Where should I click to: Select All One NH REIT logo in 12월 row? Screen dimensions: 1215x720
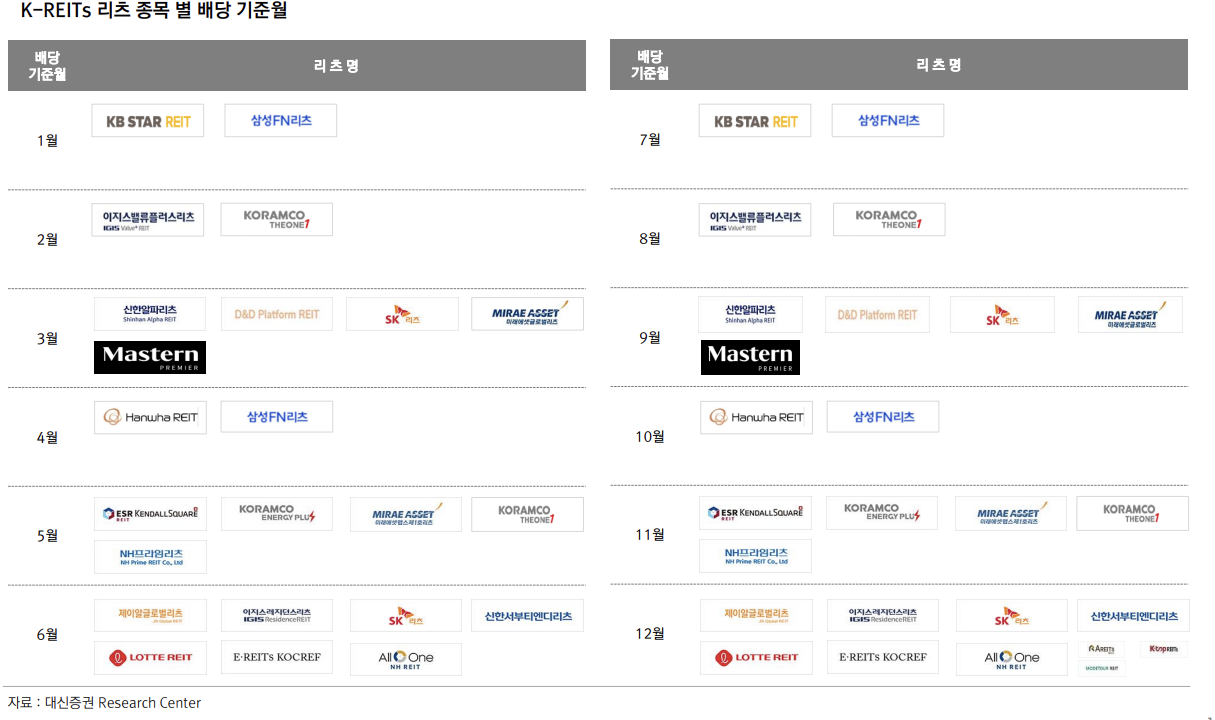tap(1012, 659)
